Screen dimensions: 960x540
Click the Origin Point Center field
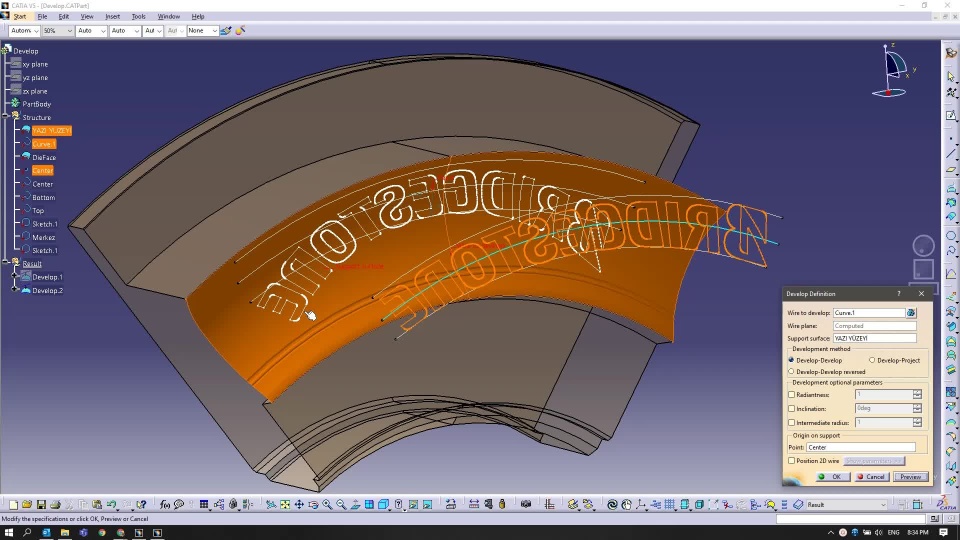coord(861,448)
